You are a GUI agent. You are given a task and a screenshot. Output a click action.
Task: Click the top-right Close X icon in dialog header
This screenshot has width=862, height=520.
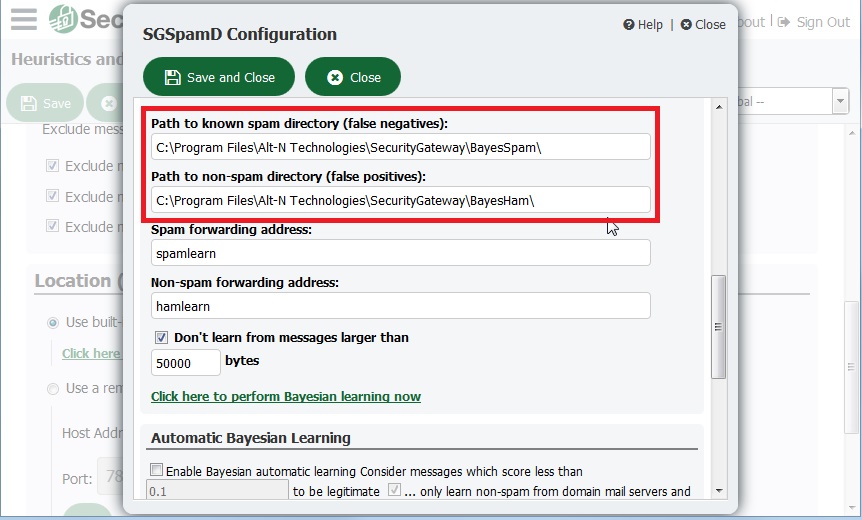(686, 24)
